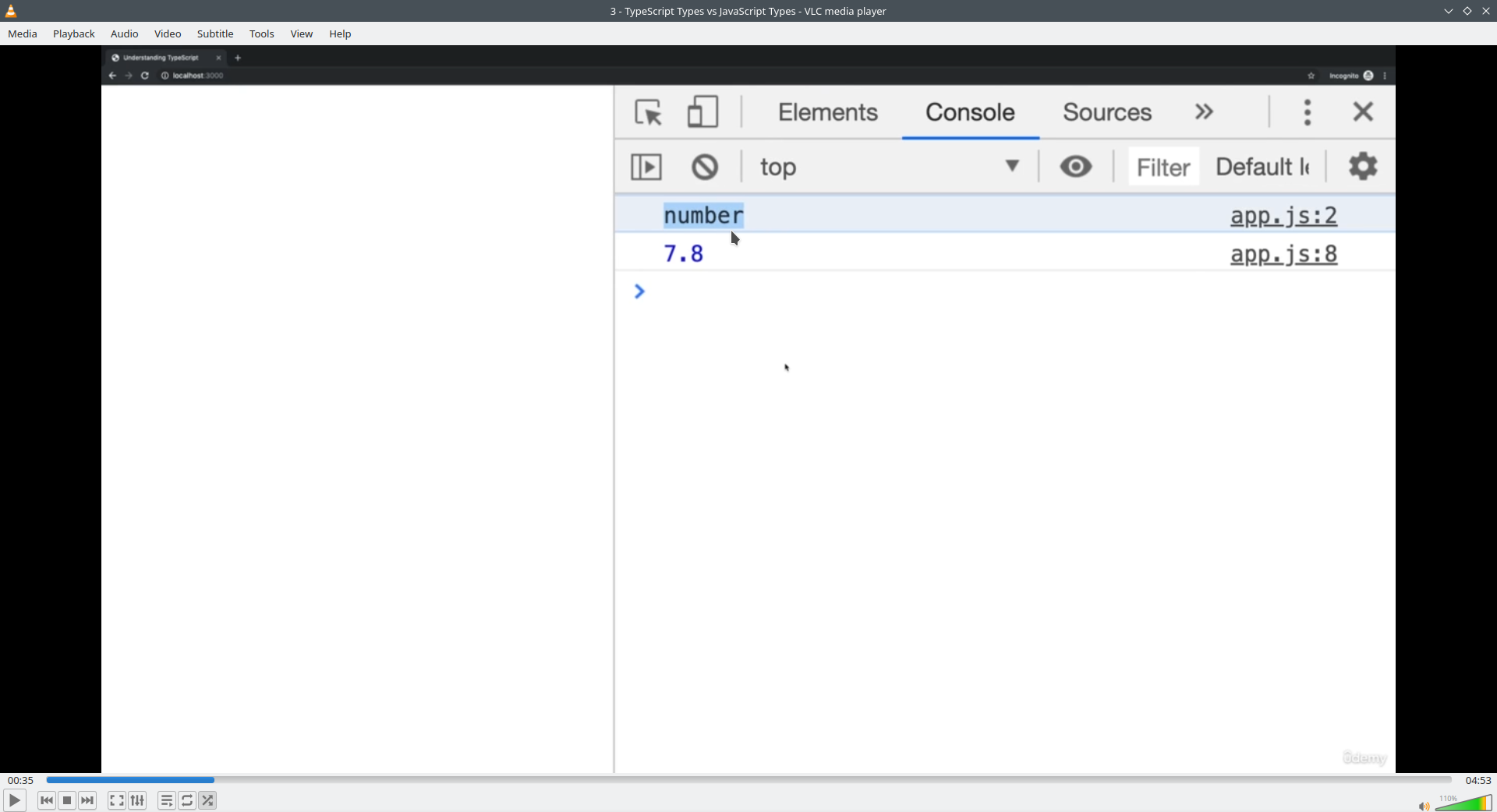
Task: Click the console Filter field
Action: click(1163, 167)
